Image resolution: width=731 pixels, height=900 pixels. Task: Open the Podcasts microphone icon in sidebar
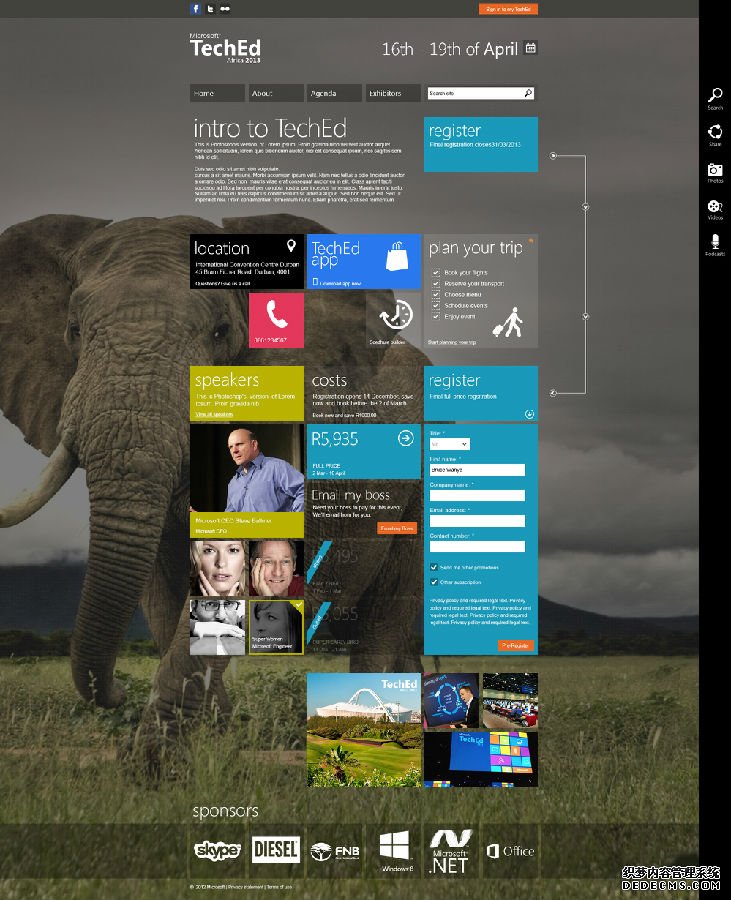(x=715, y=242)
